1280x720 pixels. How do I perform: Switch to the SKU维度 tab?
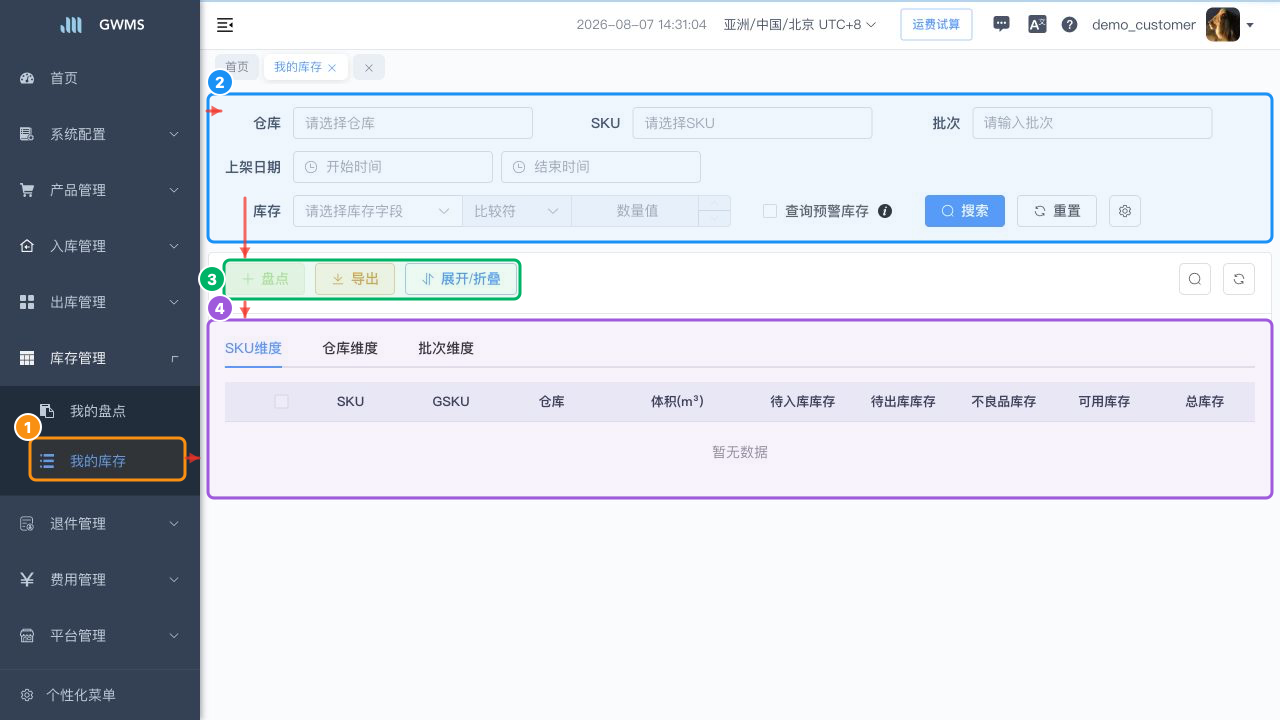coord(253,348)
